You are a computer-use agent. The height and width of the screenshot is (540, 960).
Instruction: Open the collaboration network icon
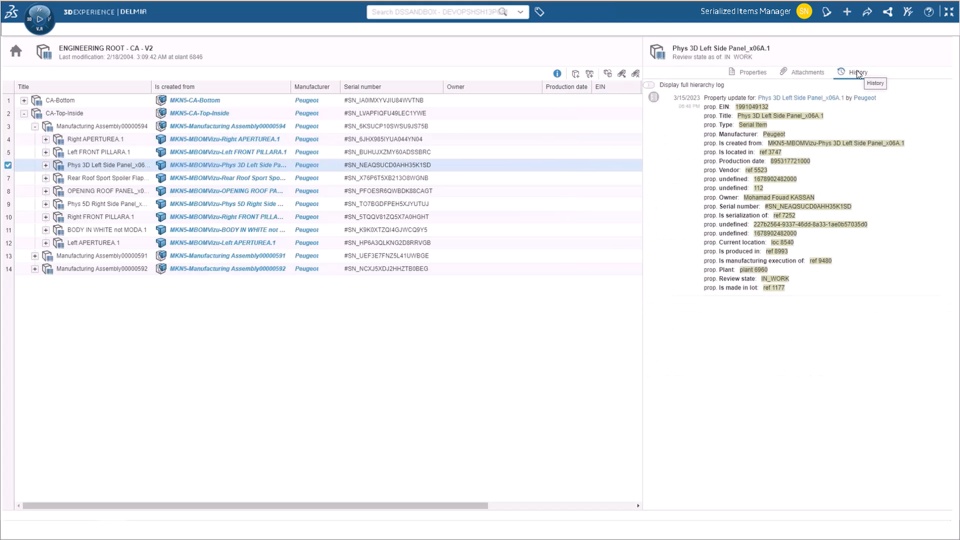(x=887, y=12)
